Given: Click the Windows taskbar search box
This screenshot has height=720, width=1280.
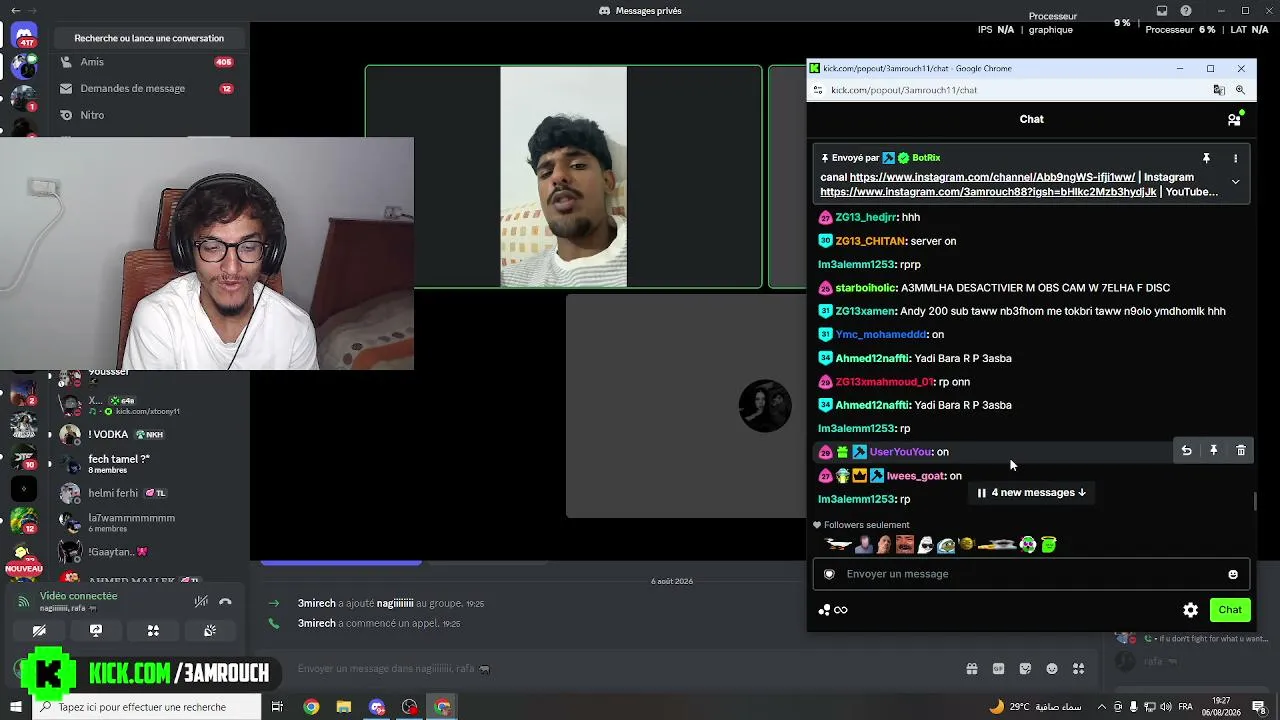Looking at the screenshot, I should (148, 707).
